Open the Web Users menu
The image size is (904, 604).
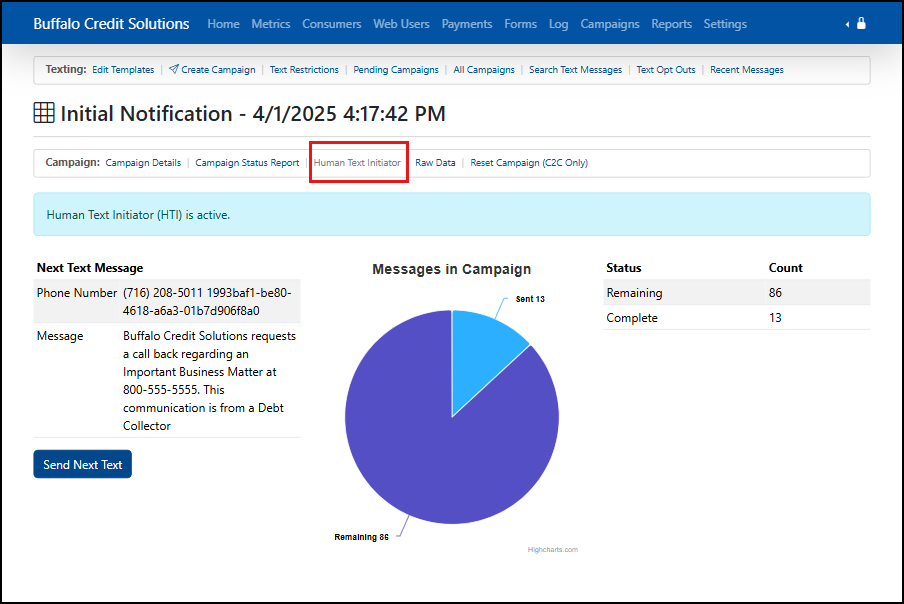tap(401, 24)
